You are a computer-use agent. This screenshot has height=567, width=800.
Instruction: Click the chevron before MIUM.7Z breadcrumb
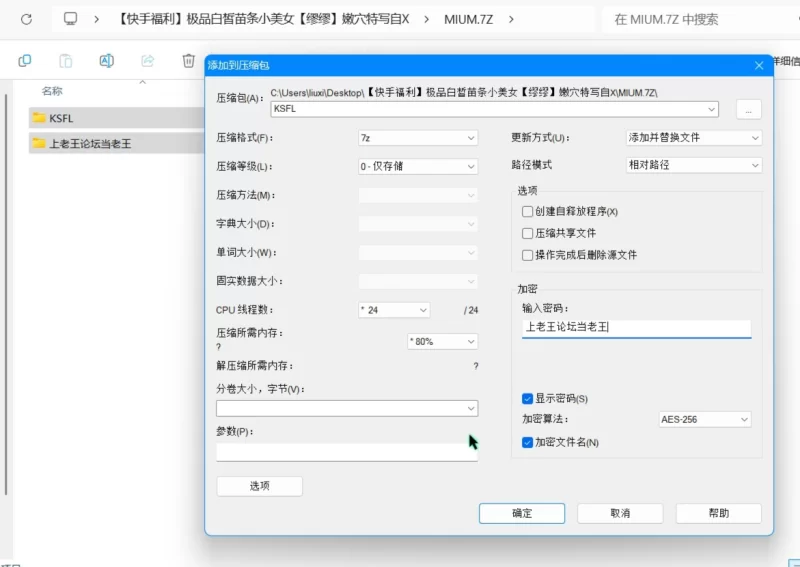click(427, 19)
